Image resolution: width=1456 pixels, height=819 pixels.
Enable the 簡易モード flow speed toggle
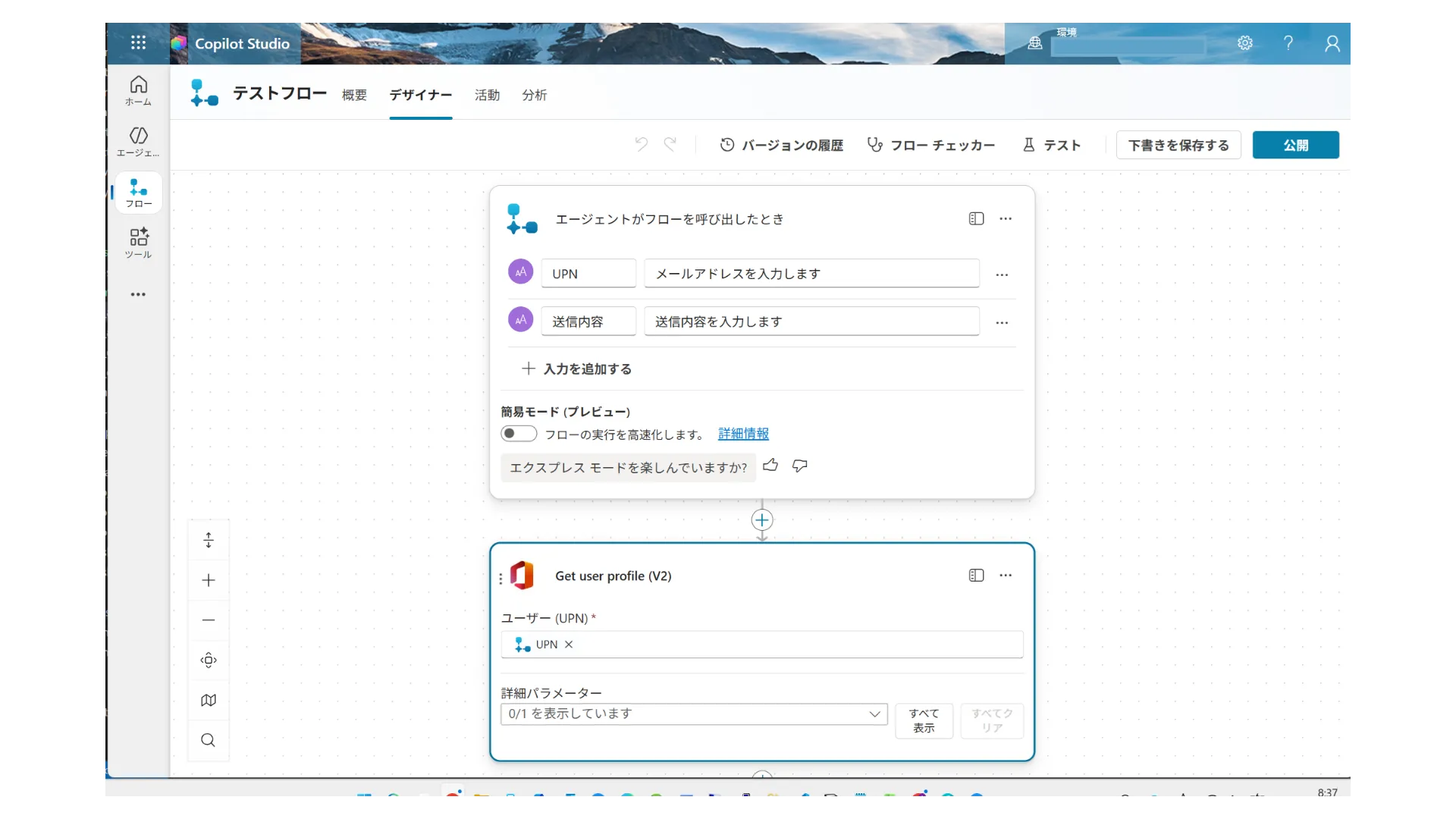coord(518,434)
